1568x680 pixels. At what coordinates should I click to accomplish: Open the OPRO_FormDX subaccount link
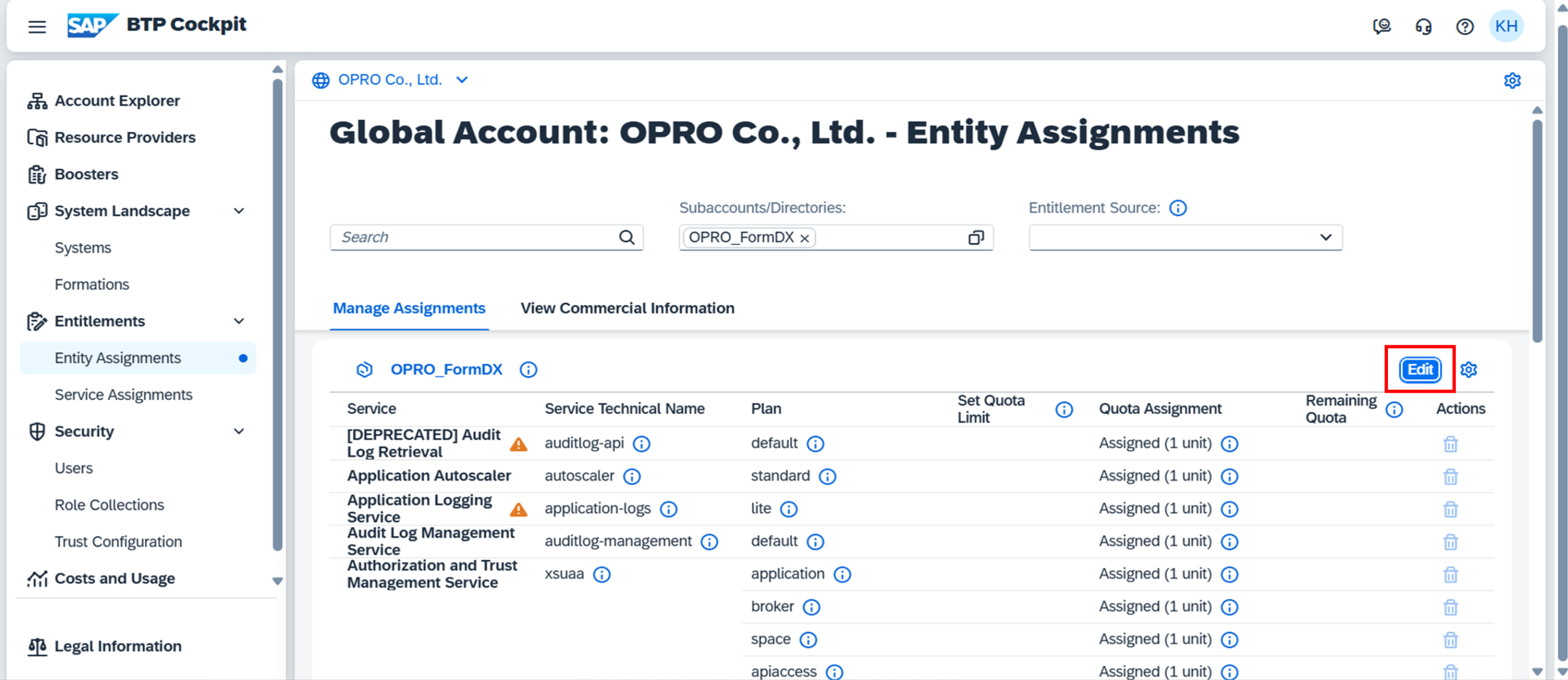point(446,370)
